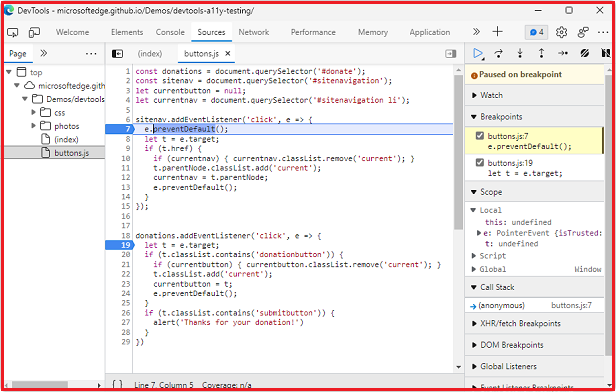Pretty print the code with braces icon
Image resolution: width=616 pixels, height=392 pixels.
click(x=117, y=384)
